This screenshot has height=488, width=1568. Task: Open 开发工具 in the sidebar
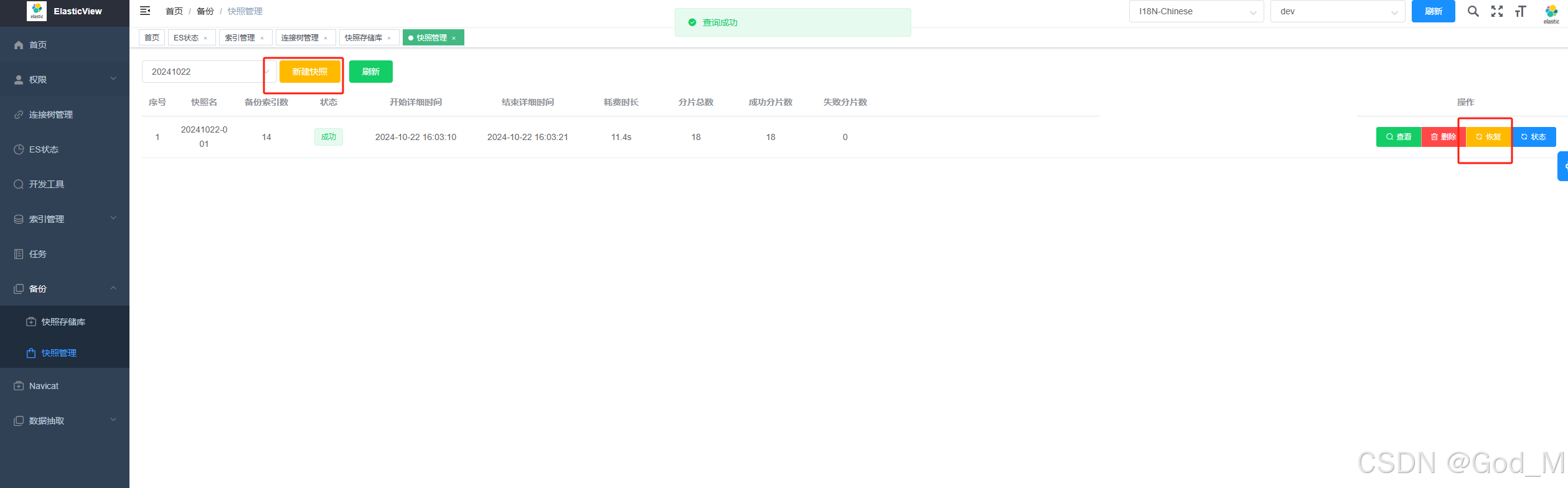pyautogui.click(x=65, y=184)
